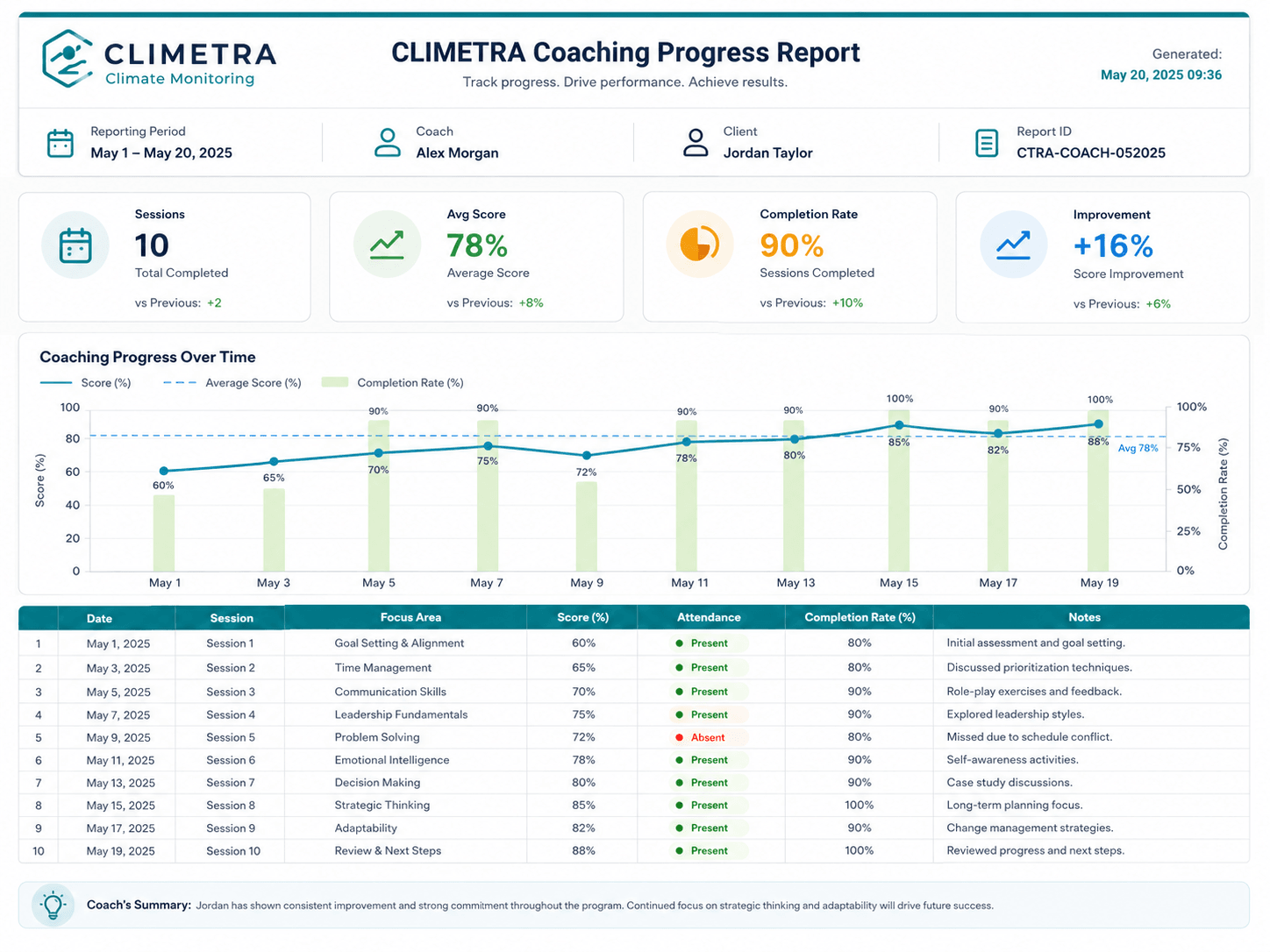Click the Completion Rate pie icon
This screenshot has width=1270, height=952.
pos(699,245)
